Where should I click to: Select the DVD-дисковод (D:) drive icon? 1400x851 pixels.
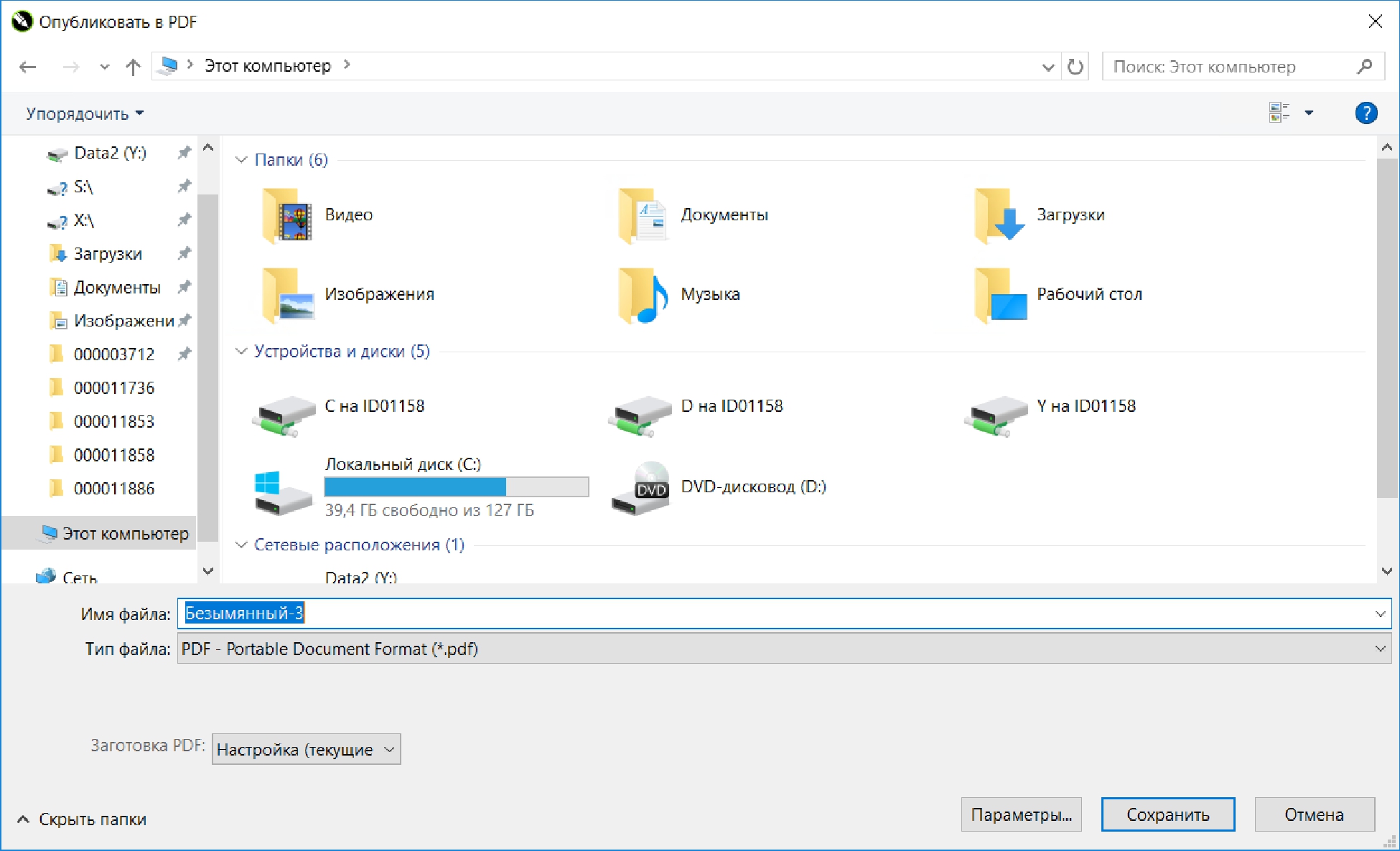click(x=640, y=488)
